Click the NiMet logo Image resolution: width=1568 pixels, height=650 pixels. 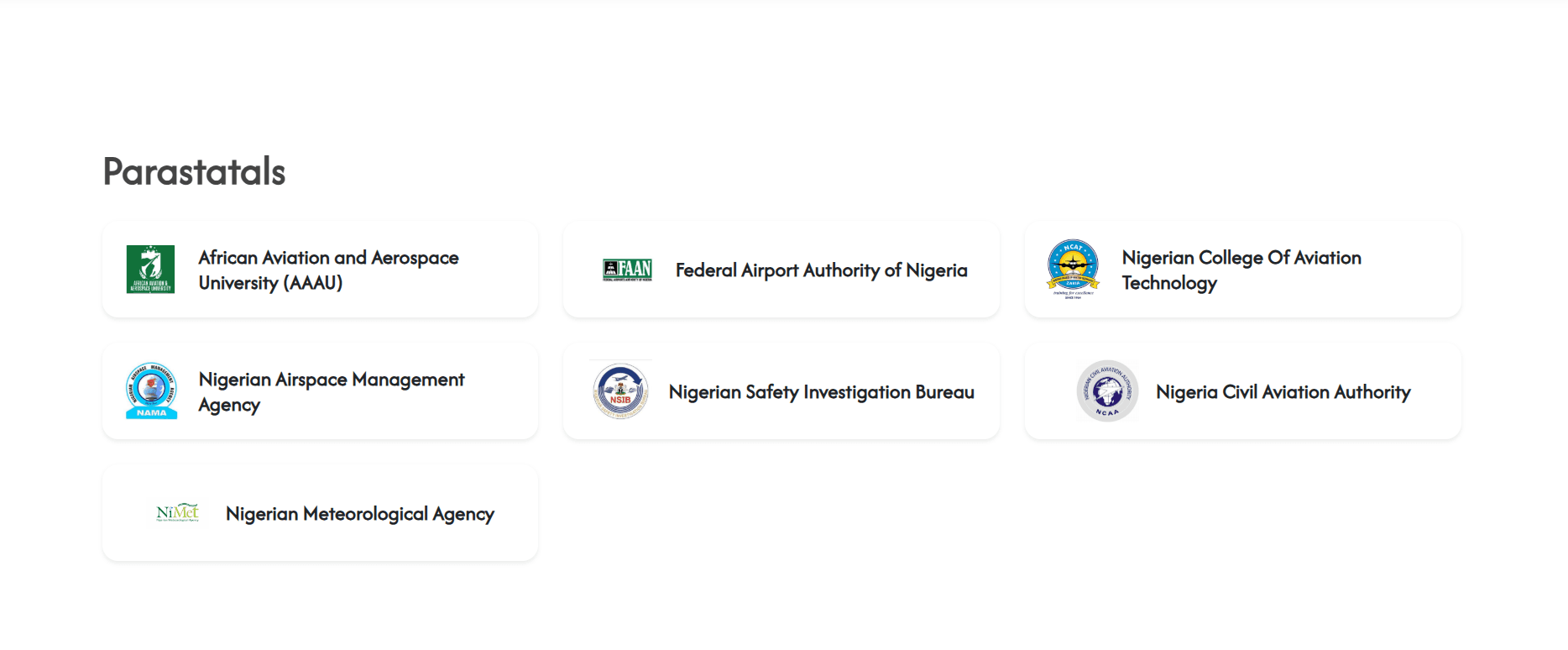[178, 513]
